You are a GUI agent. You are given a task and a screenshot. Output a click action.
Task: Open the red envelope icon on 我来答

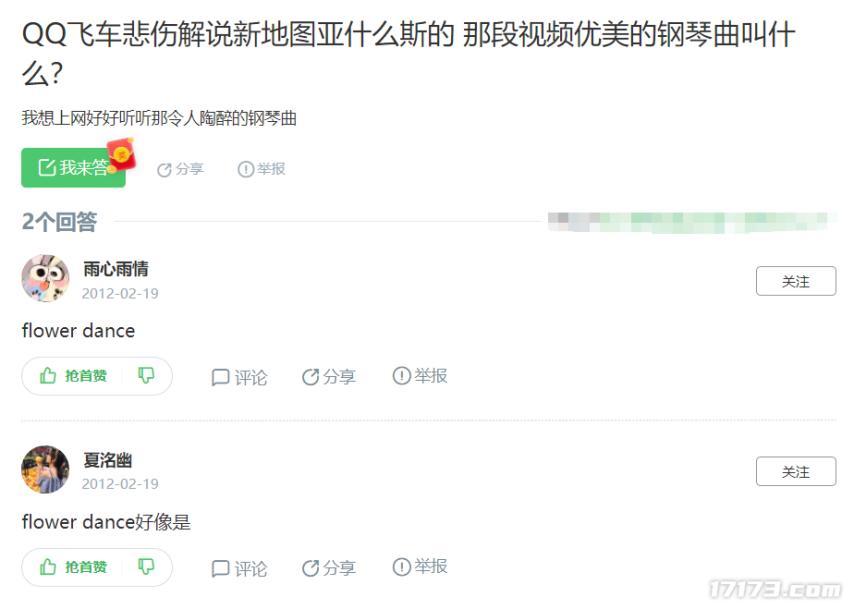tap(121, 153)
